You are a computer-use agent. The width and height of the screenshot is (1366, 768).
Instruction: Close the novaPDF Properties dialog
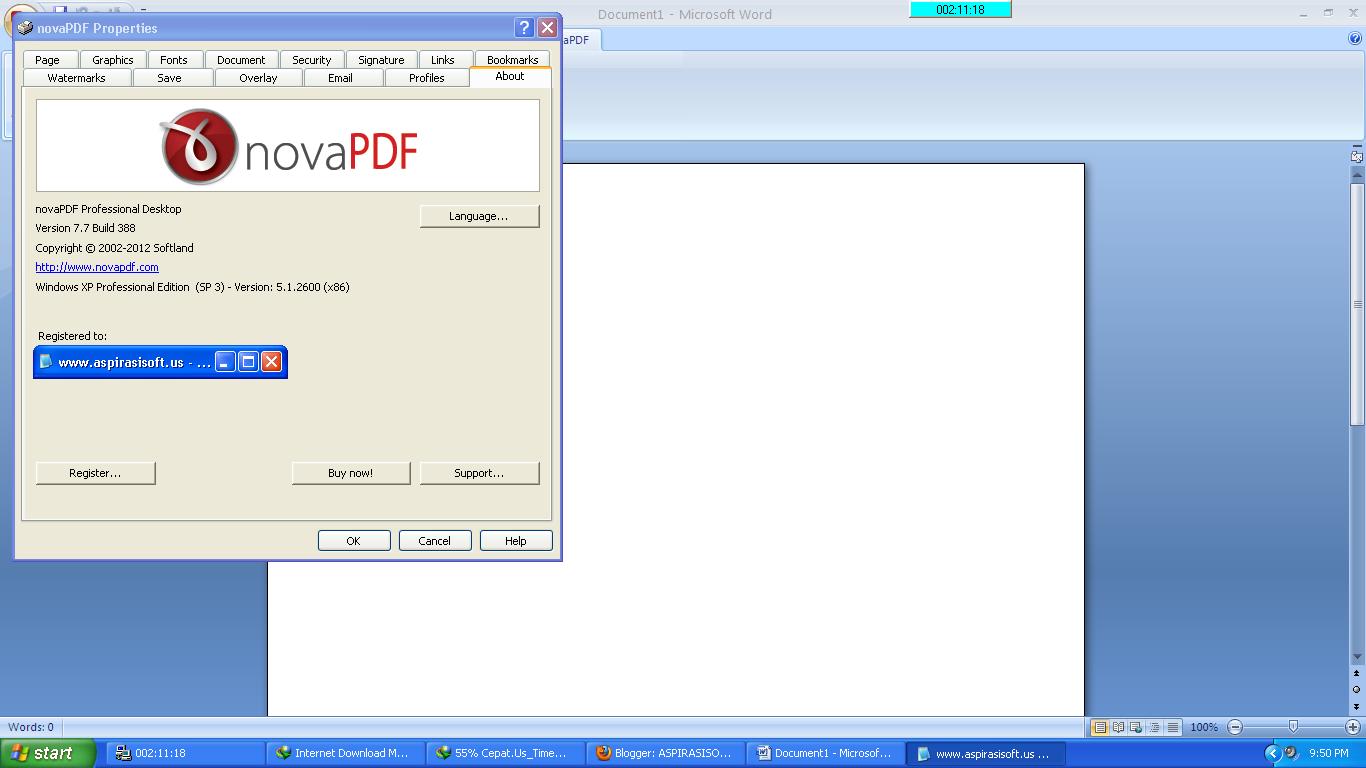click(547, 28)
